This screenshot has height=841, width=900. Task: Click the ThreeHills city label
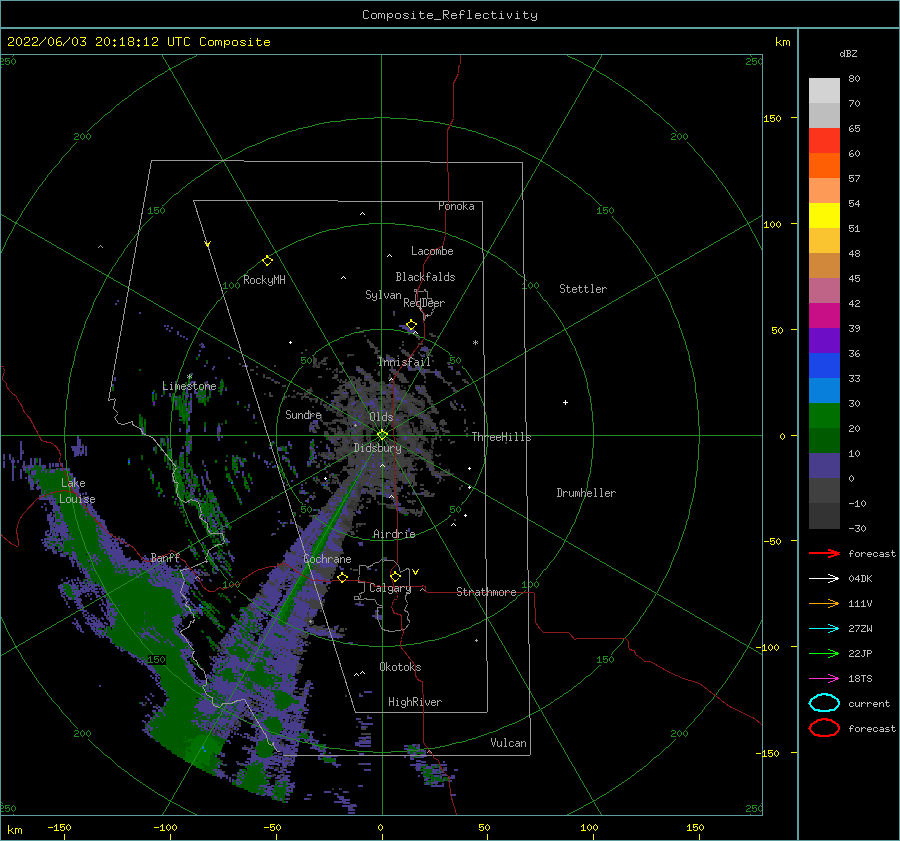[501, 437]
